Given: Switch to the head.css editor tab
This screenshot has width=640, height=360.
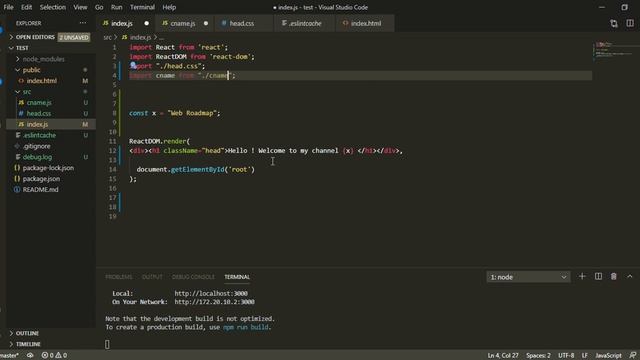Looking at the screenshot, I should [244, 23].
